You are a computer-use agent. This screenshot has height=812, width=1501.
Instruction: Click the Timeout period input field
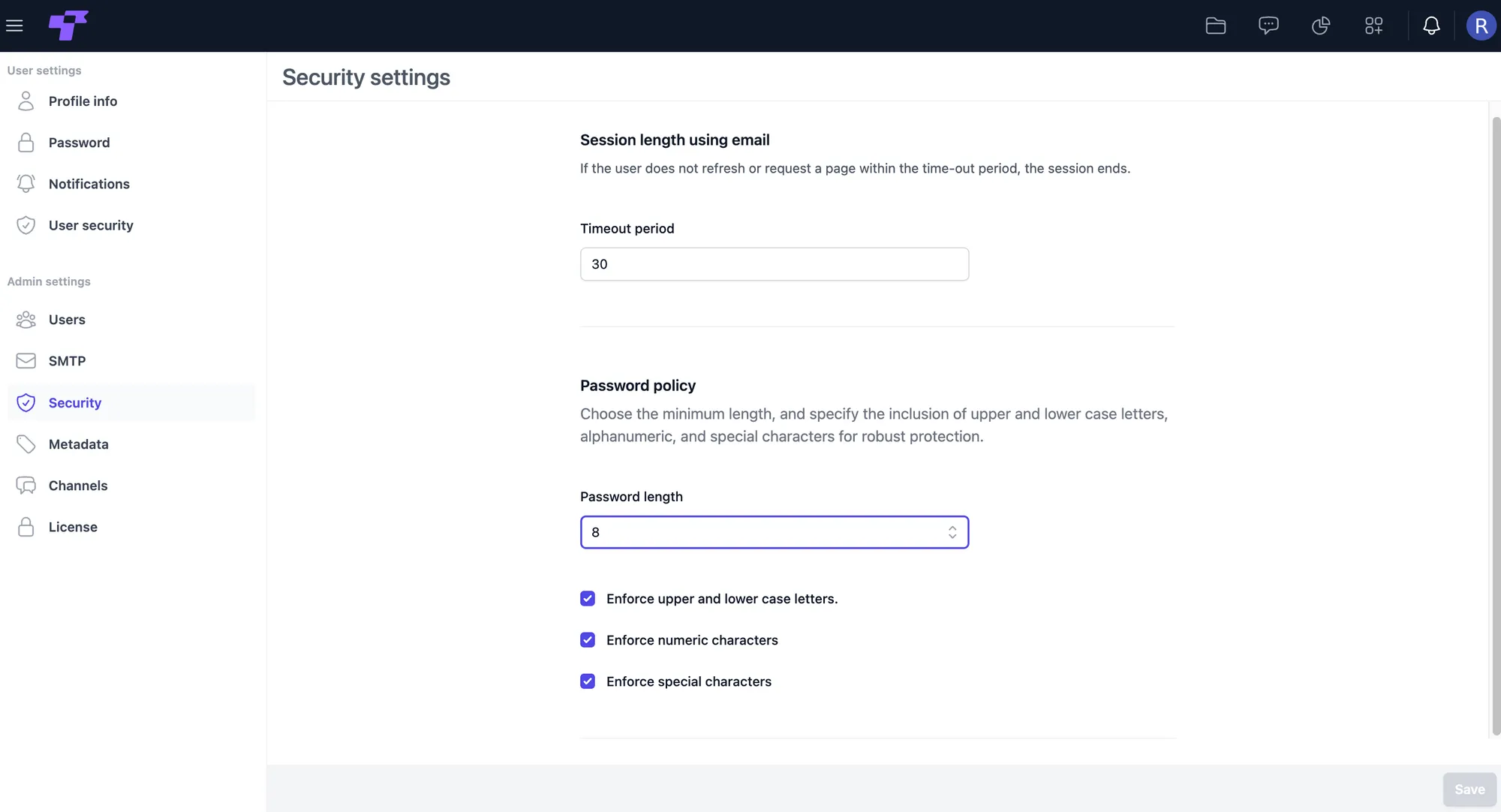(x=775, y=264)
